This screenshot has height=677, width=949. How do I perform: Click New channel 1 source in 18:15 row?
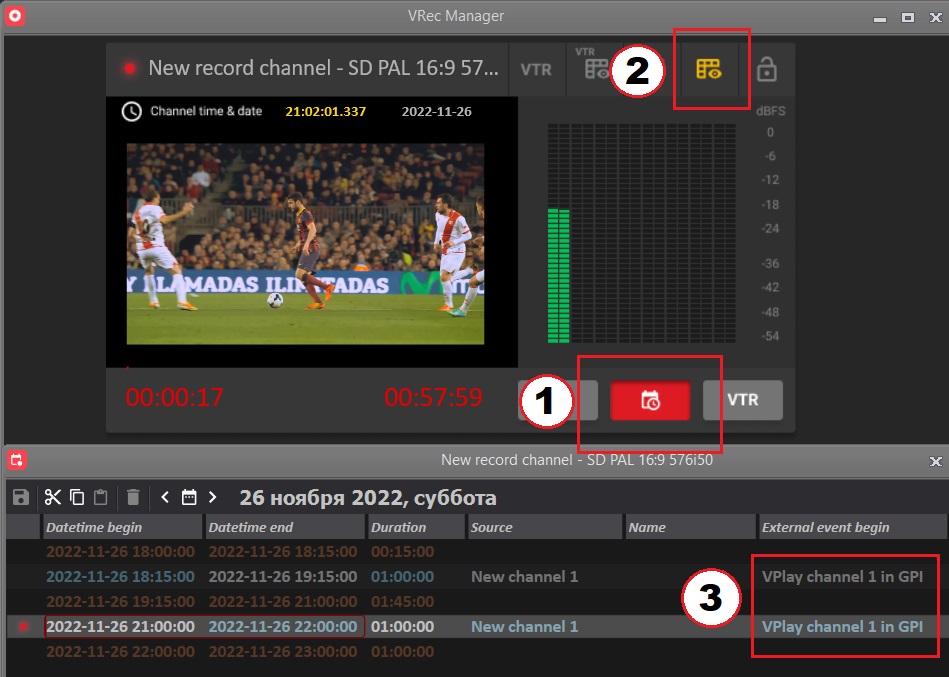click(x=524, y=577)
